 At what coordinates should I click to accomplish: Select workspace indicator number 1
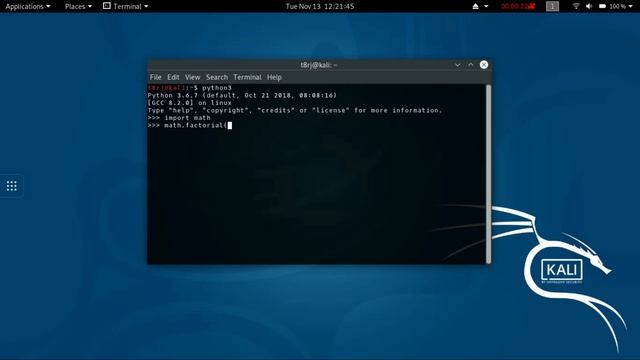point(552,6)
